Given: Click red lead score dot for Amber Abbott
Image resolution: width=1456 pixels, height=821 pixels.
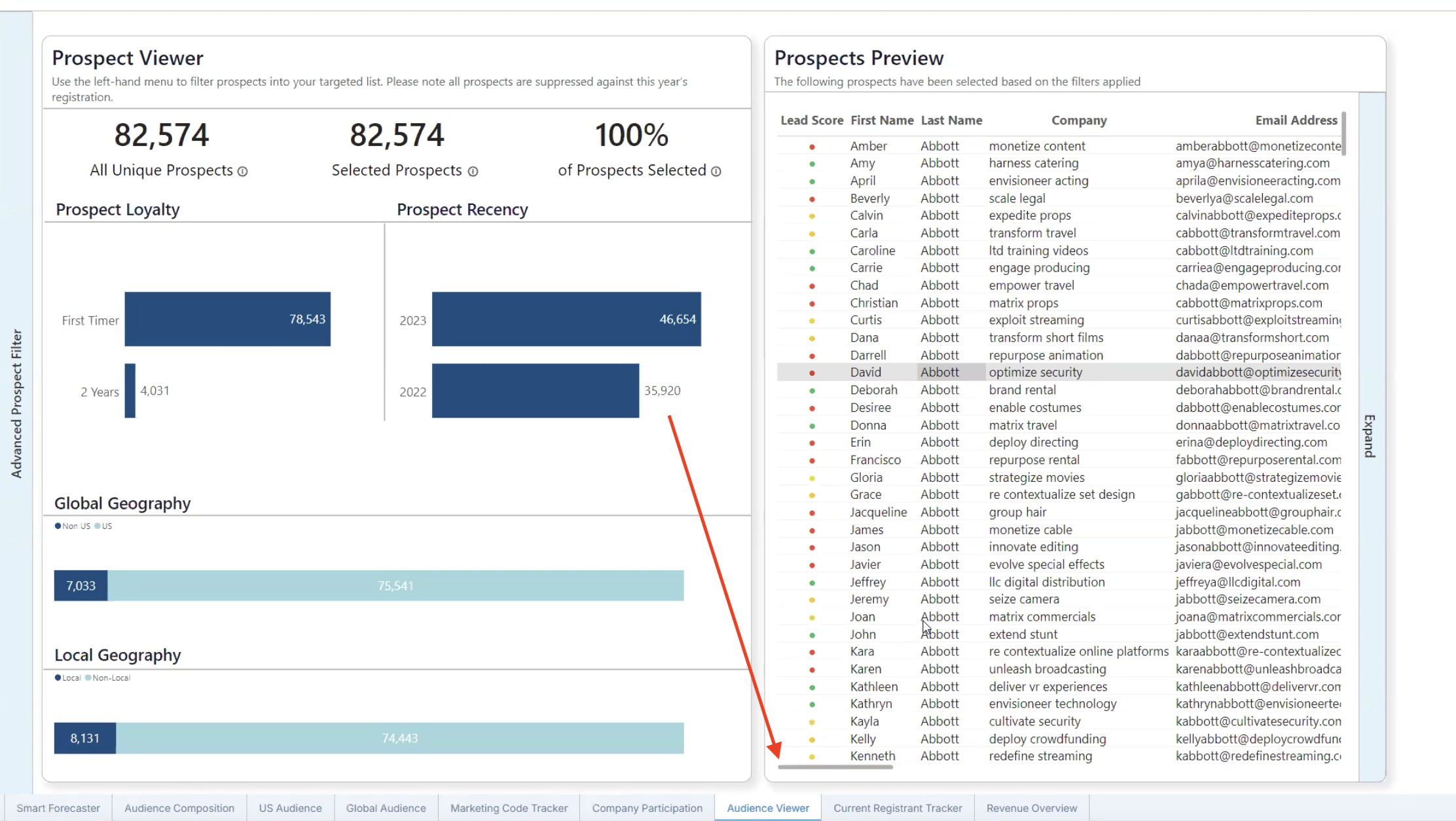Looking at the screenshot, I should coord(812,147).
